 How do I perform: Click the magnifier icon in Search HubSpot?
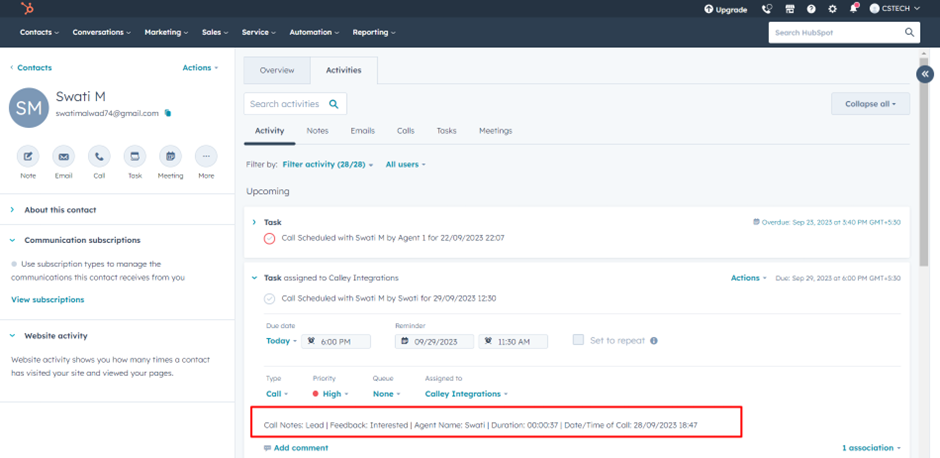[x=909, y=32]
